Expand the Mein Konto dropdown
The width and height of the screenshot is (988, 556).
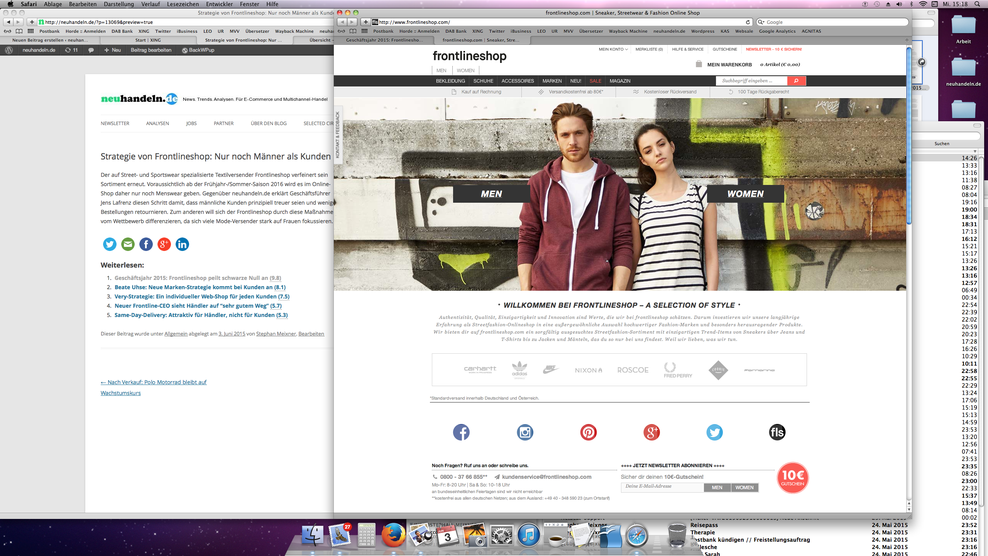click(x=612, y=49)
